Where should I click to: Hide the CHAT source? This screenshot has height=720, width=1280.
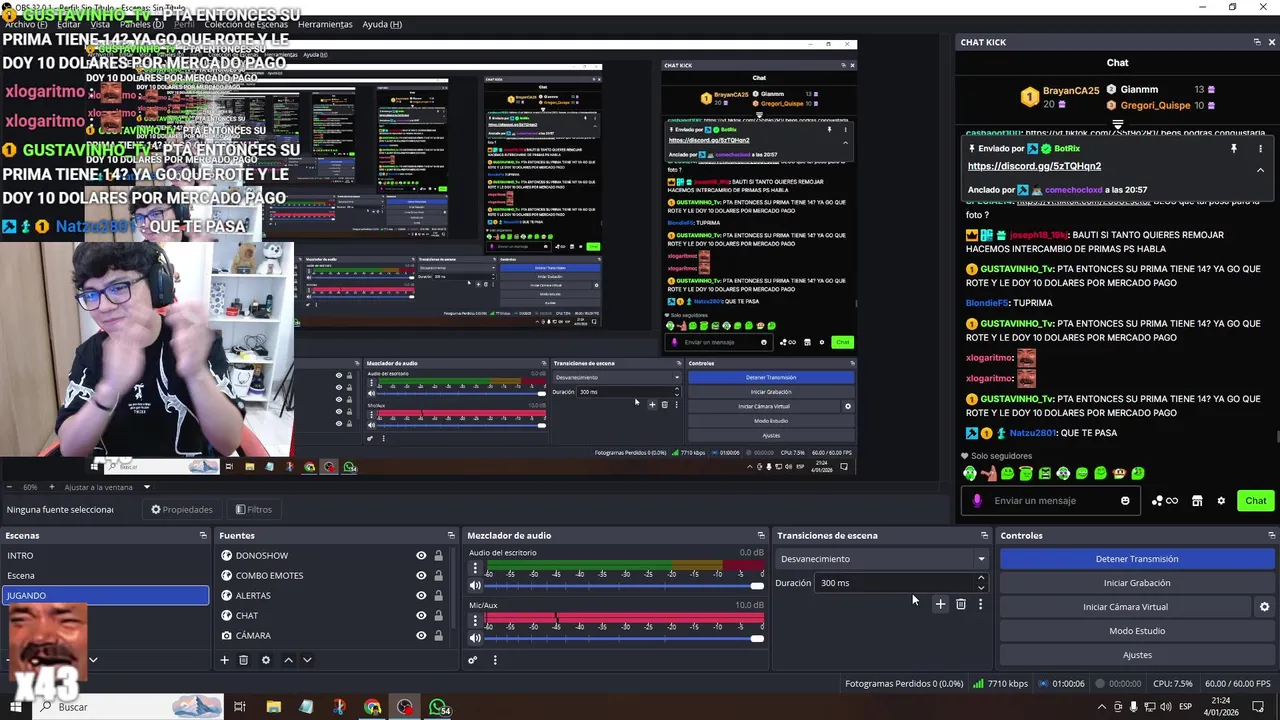click(x=421, y=616)
